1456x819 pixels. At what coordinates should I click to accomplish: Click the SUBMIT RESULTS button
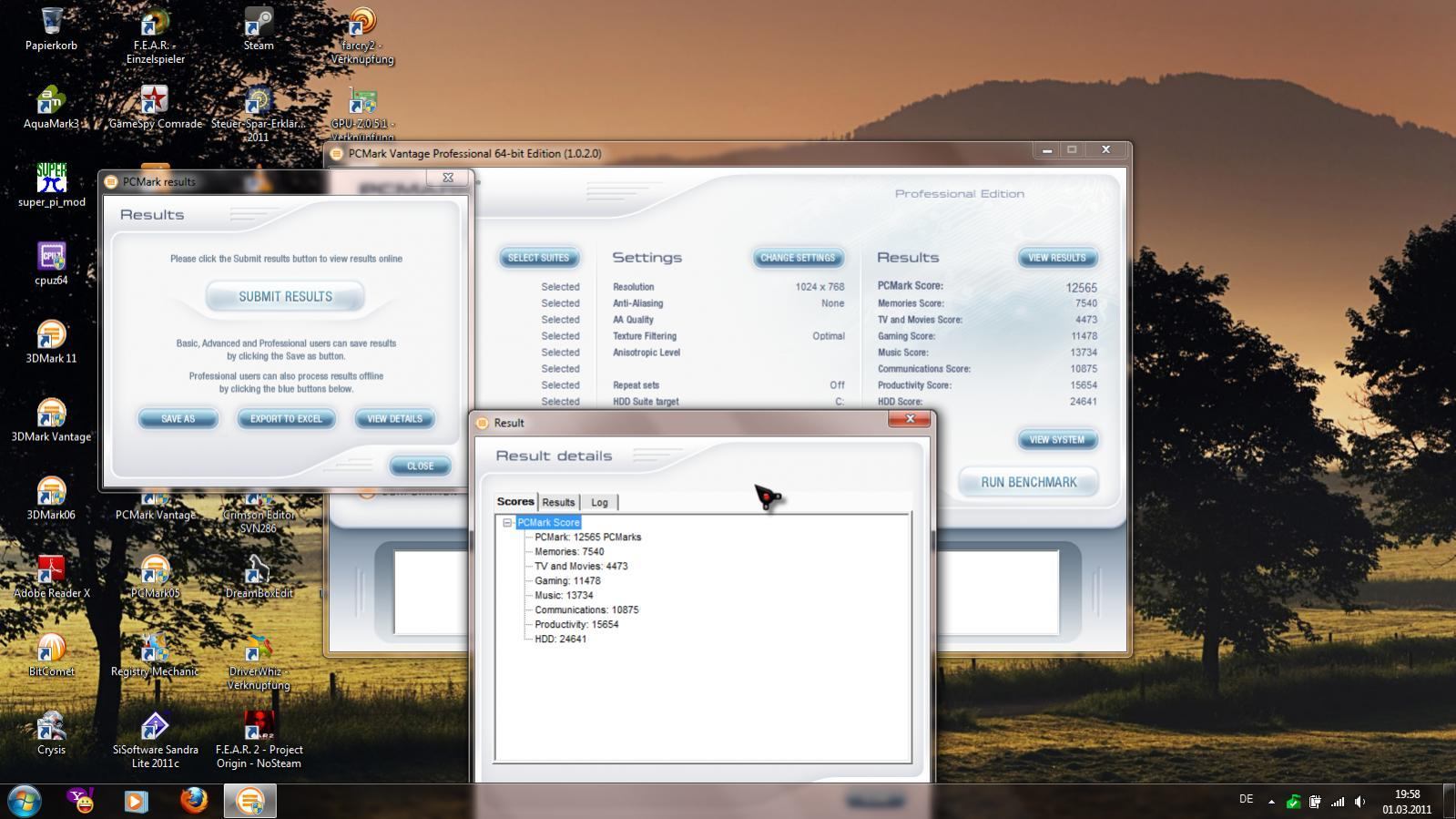click(285, 297)
